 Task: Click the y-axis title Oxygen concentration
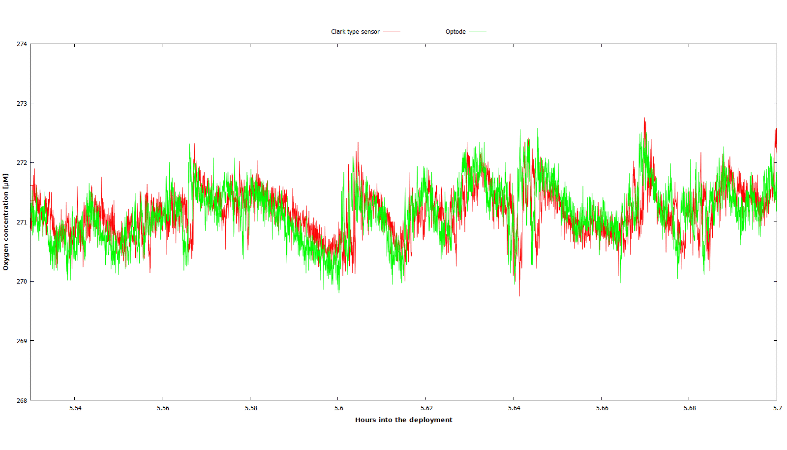[x=6, y=222]
